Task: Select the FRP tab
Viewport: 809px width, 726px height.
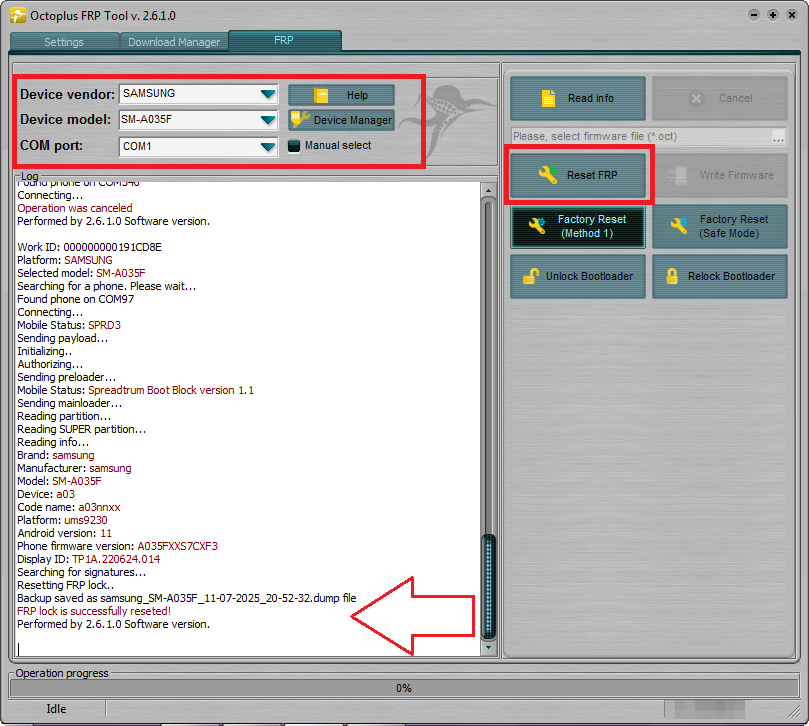Action: tap(284, 40)
